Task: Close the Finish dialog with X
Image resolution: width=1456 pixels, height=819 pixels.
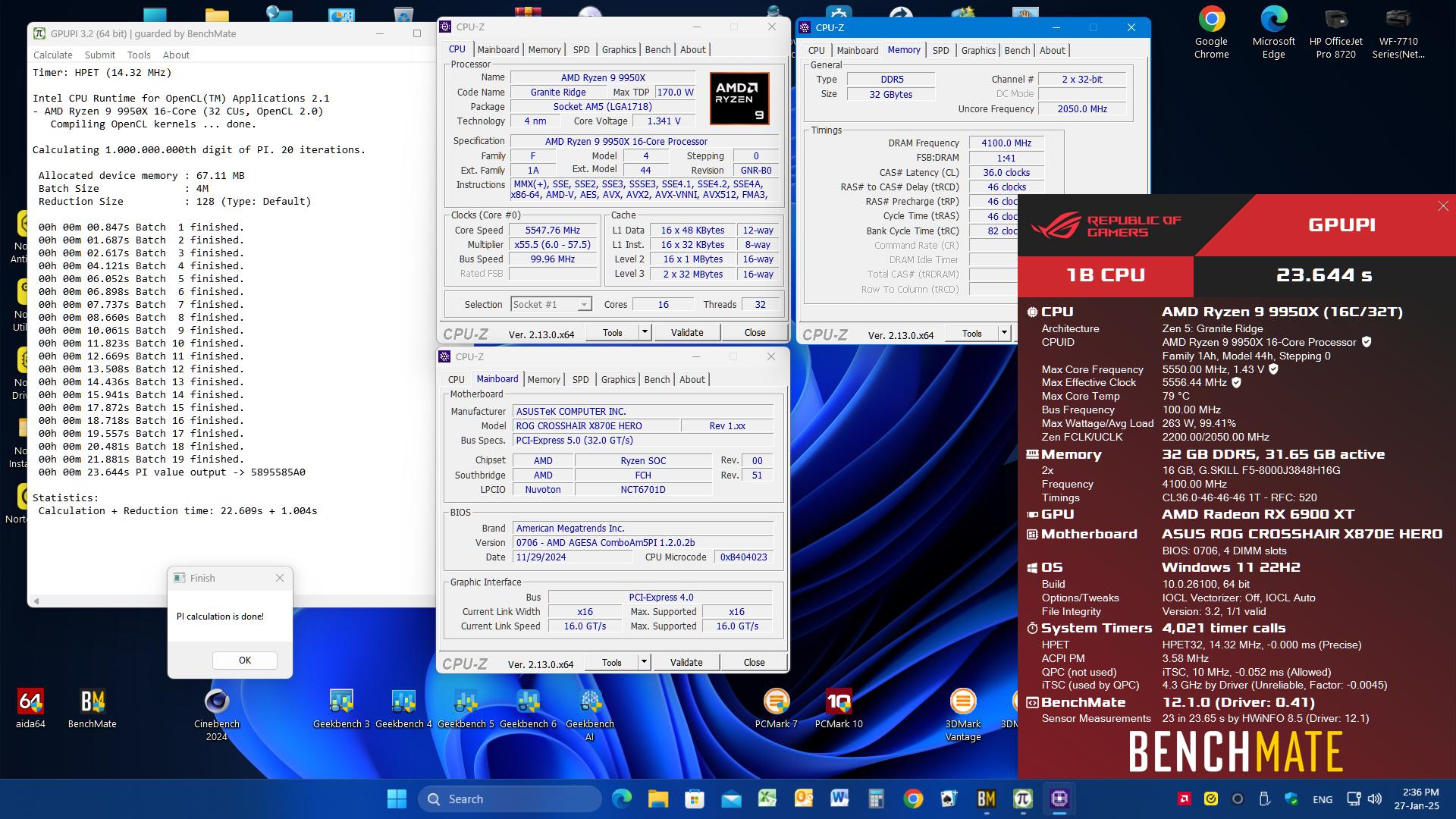Action: [280, 578]
